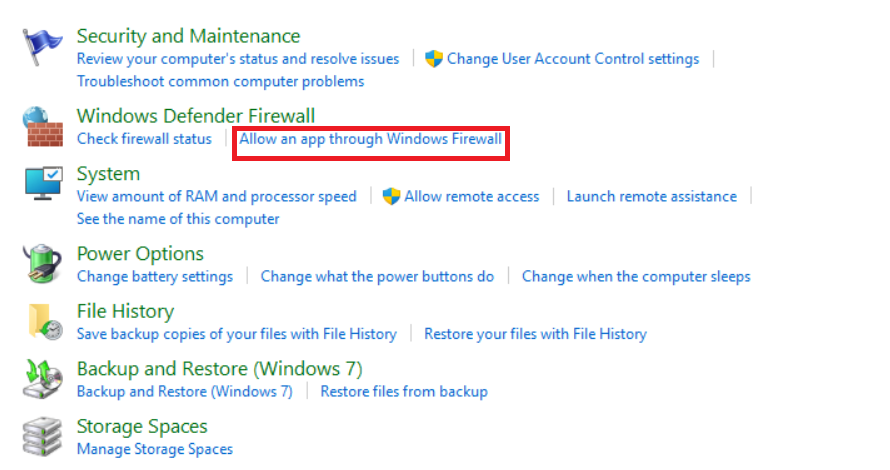The width and height of the screenshot is (890, 470).
Task: Click the System monitor icon
Action: (42, 185)
